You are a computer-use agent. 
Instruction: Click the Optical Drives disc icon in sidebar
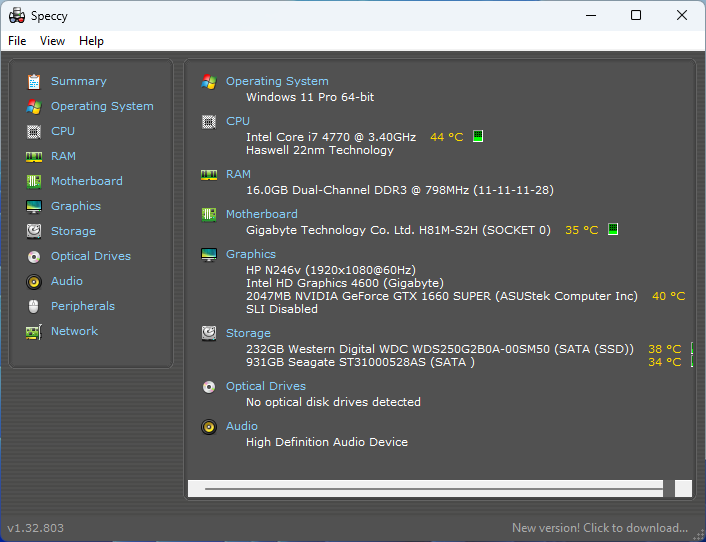[34, 257]
